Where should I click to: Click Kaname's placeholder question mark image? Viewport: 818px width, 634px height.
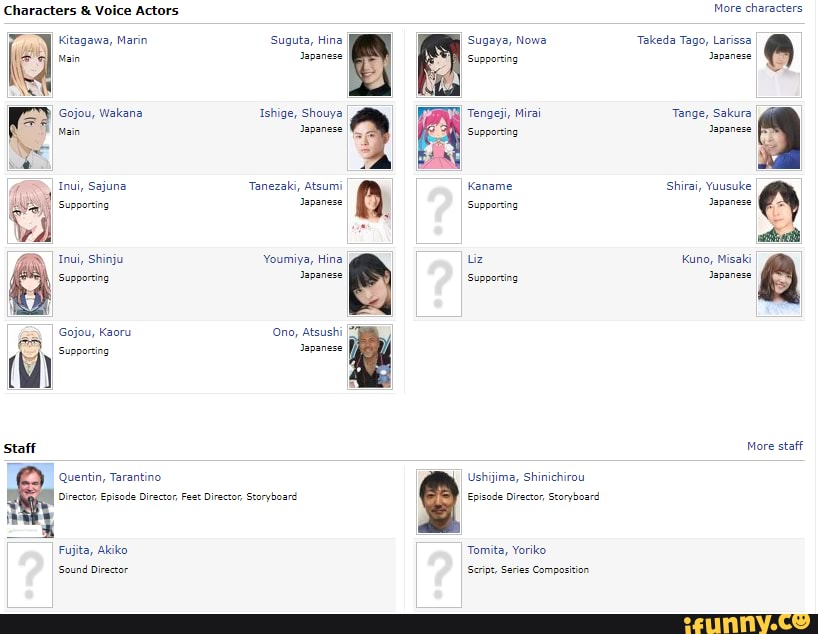coord(439,211)
